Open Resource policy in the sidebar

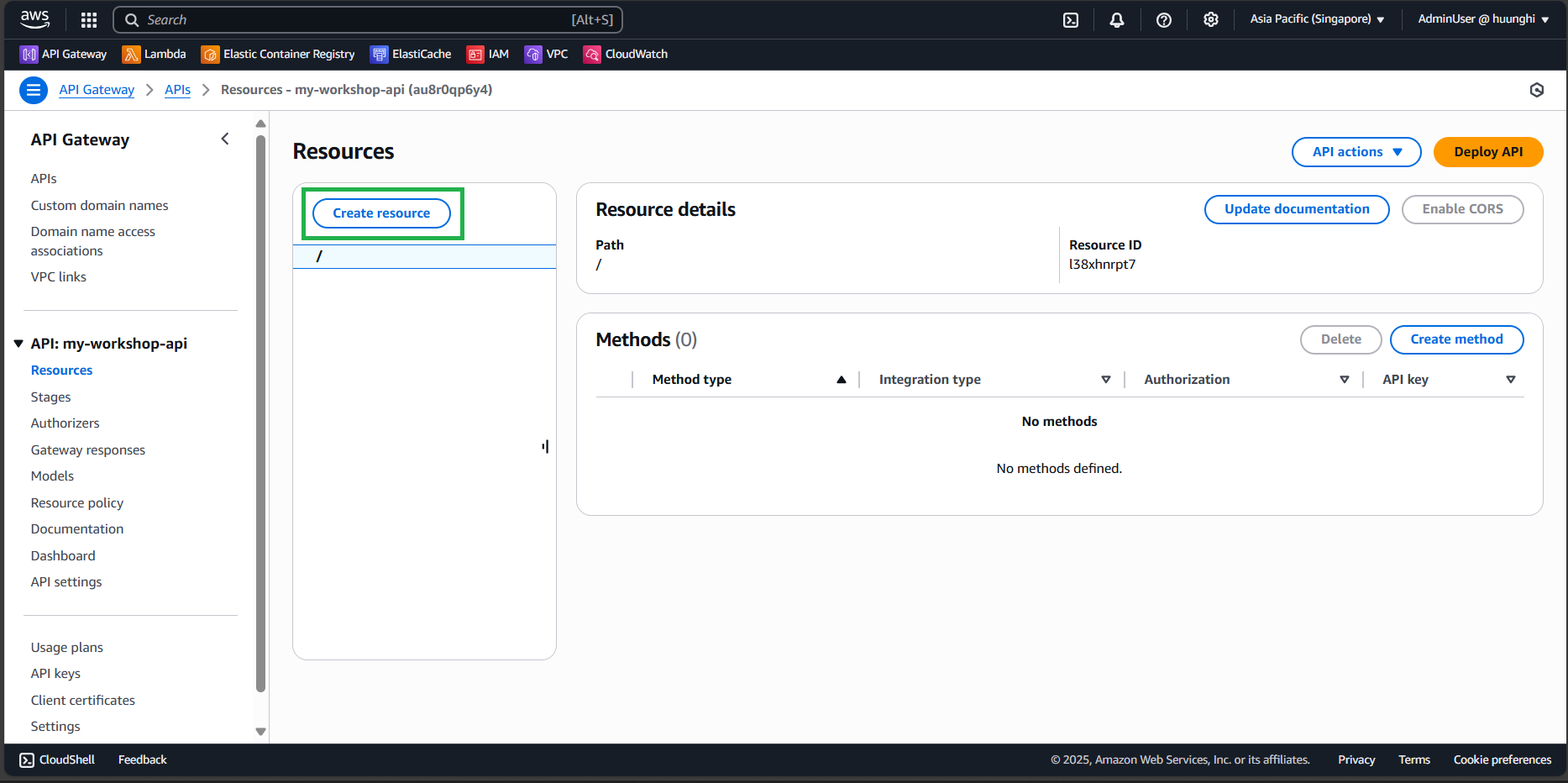77,503
